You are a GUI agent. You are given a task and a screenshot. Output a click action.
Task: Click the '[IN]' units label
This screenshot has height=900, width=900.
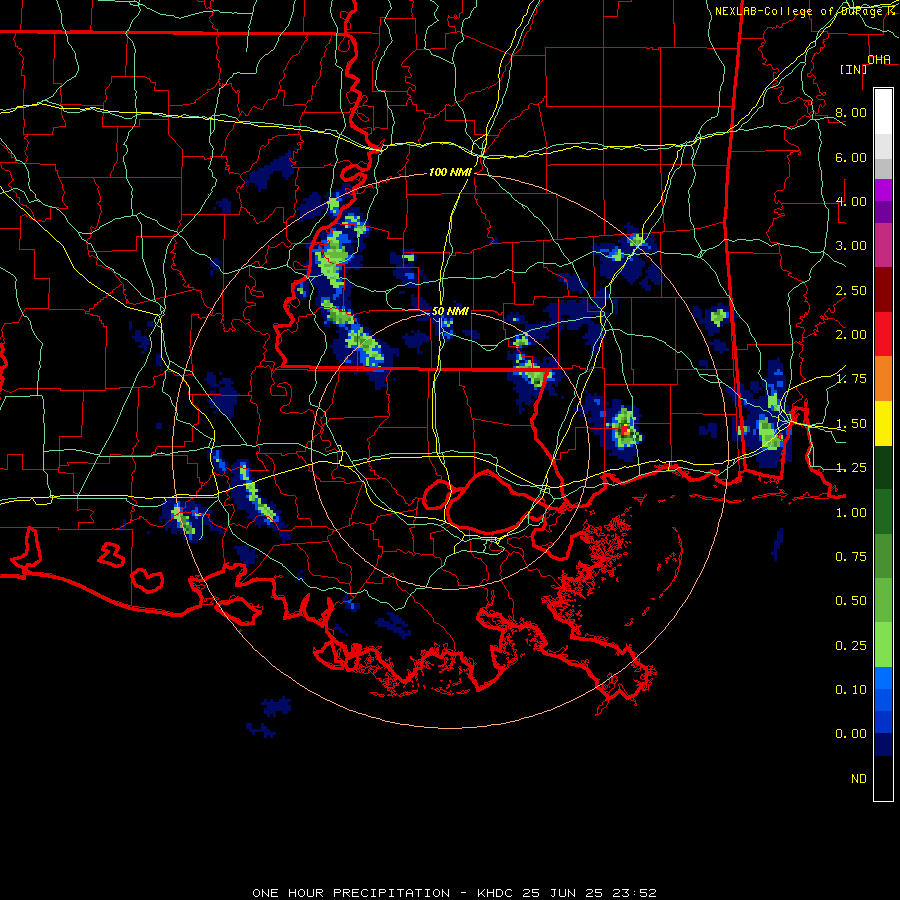click(x=854, y=70)
